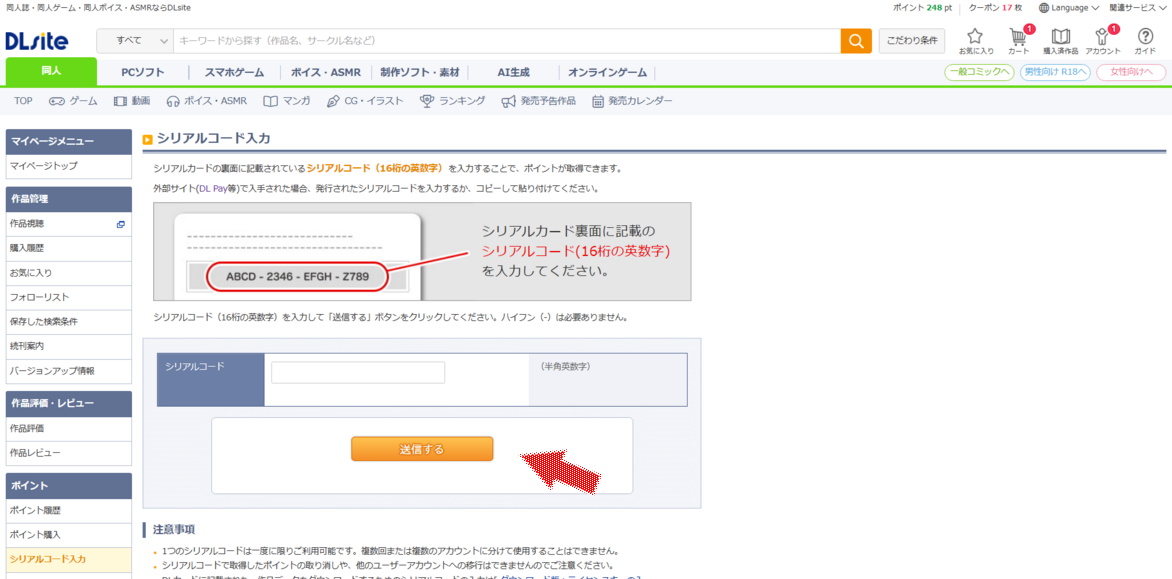Click inside the シリアルコード input field
Image resolution: width=1172 pixels, height=579 pixels.
pyautogui.click(x=358, y=371)
